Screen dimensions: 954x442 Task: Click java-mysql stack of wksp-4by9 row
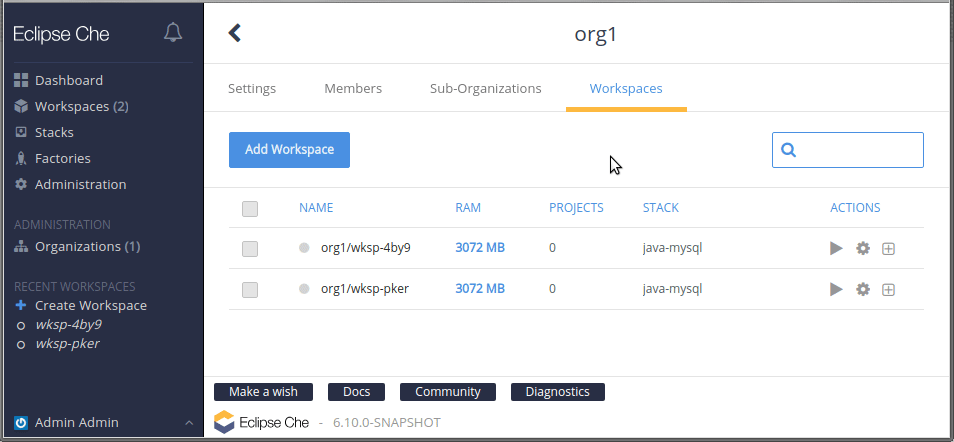(x=672, y=248)
